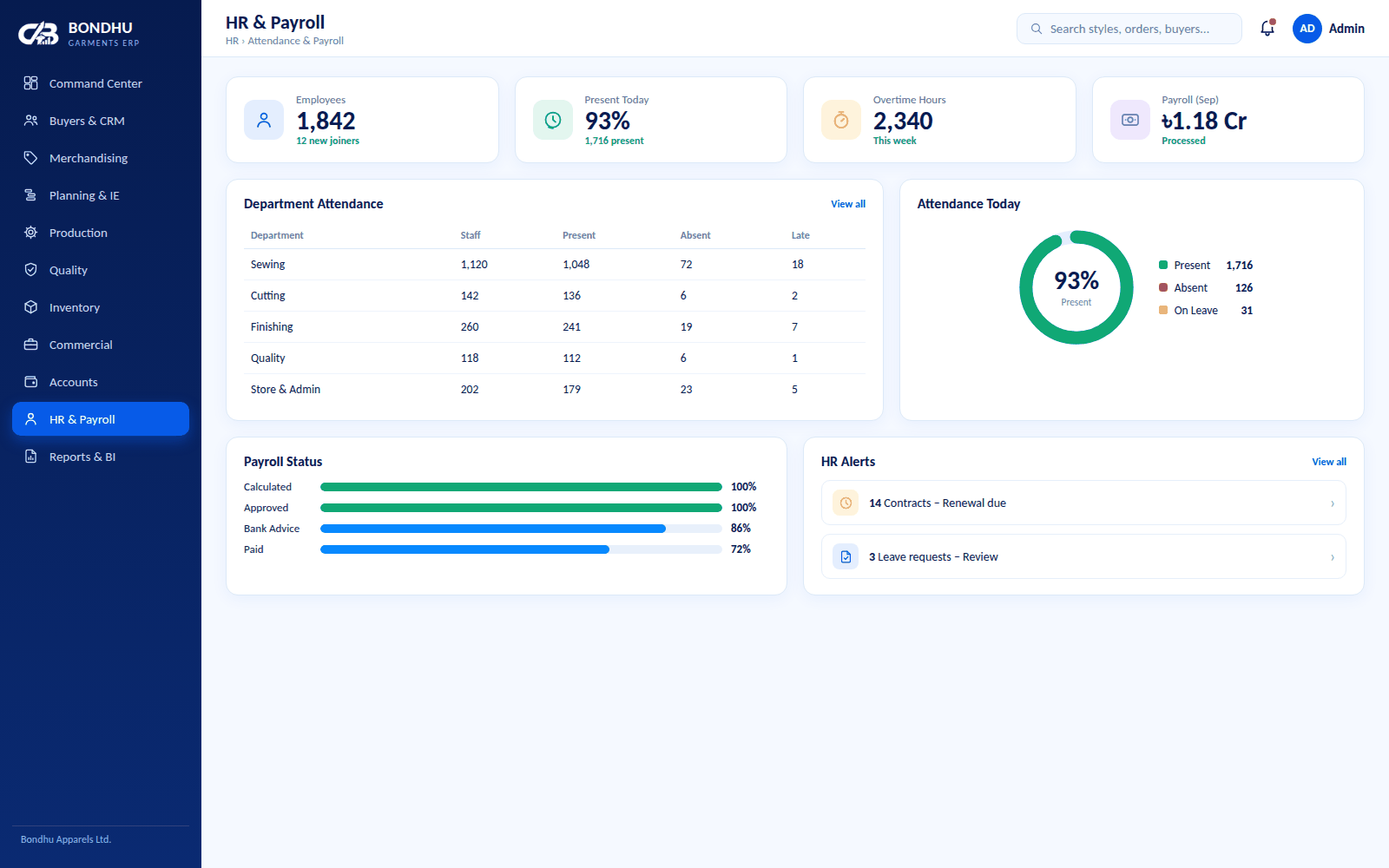Screen dimensions: 1389x868
Task: Click the Bondhu logo in sidebar
Action: (39, 34)
